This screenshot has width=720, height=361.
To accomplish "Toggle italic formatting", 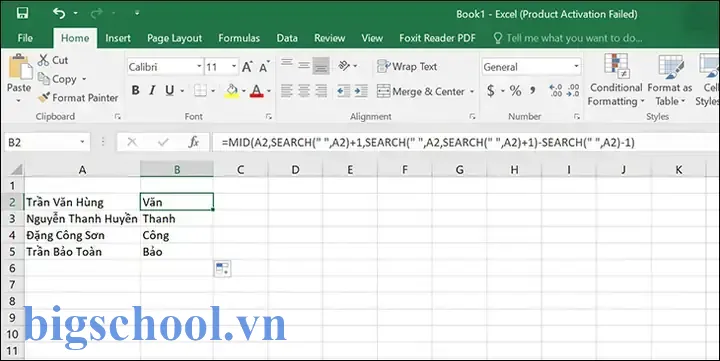I will coord(152,90).
